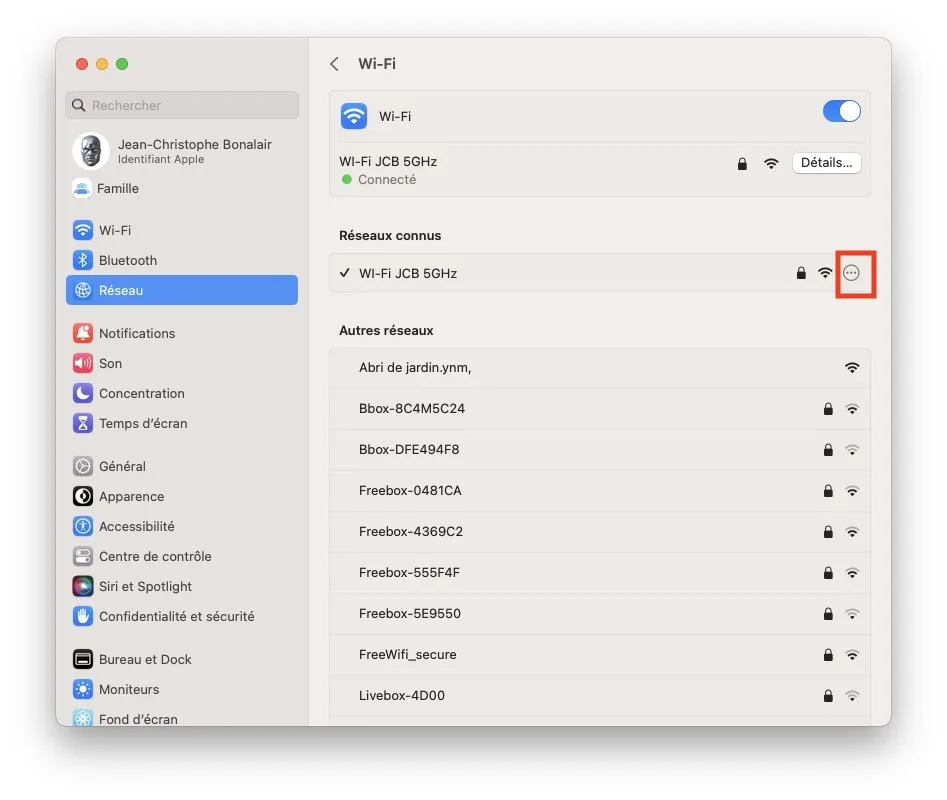Screen dimensions: 947x800
Task: Open options menu for WI-Fi JCB 5GHz network
Action: [853, 272]
